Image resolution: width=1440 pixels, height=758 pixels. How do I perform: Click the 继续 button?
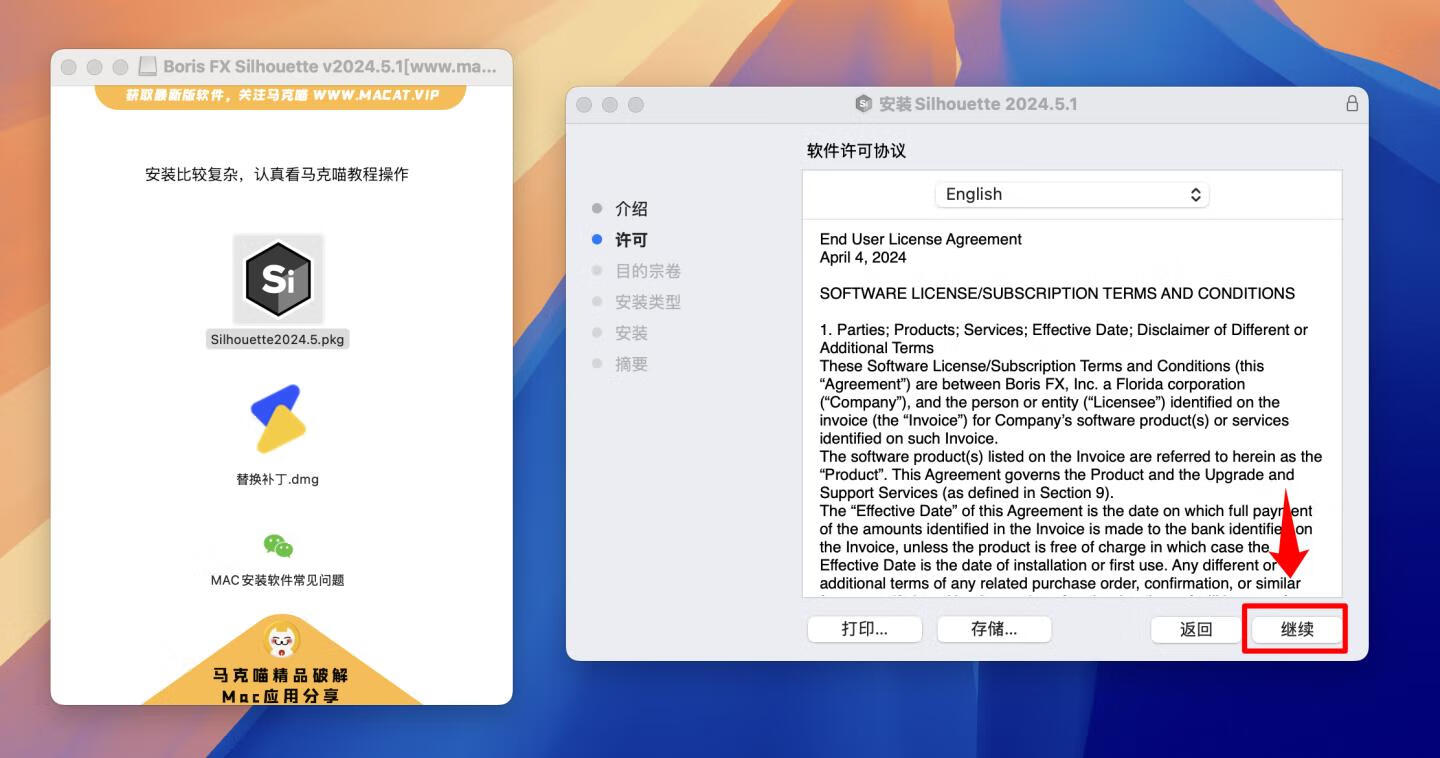coord(1297,629)
